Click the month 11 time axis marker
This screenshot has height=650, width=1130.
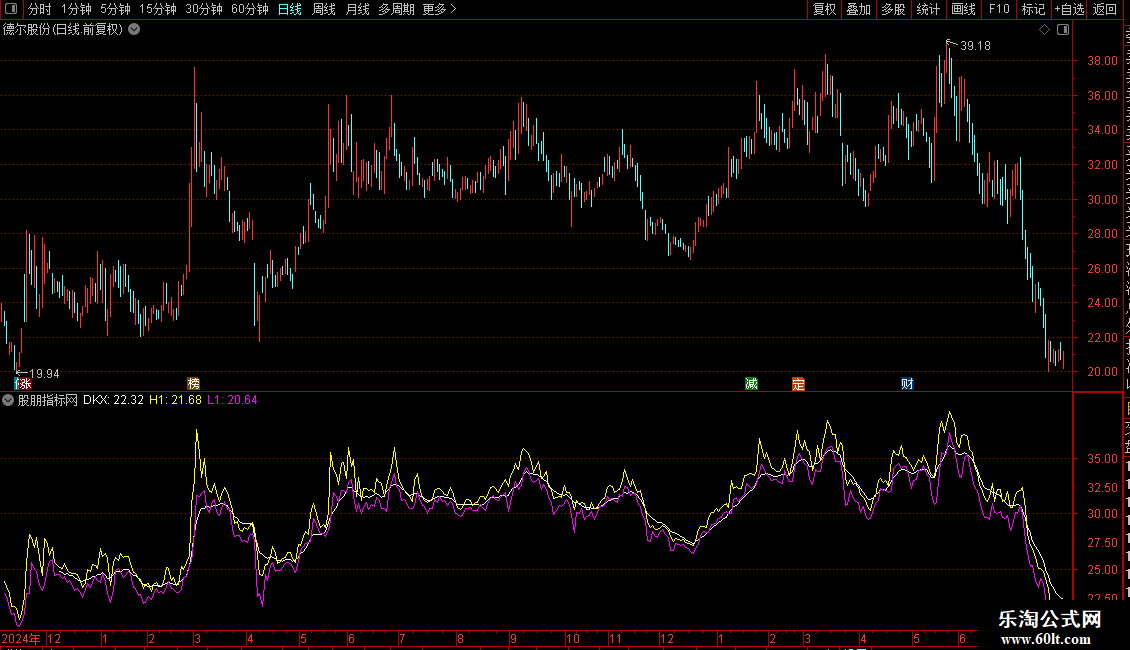[615, 638]
